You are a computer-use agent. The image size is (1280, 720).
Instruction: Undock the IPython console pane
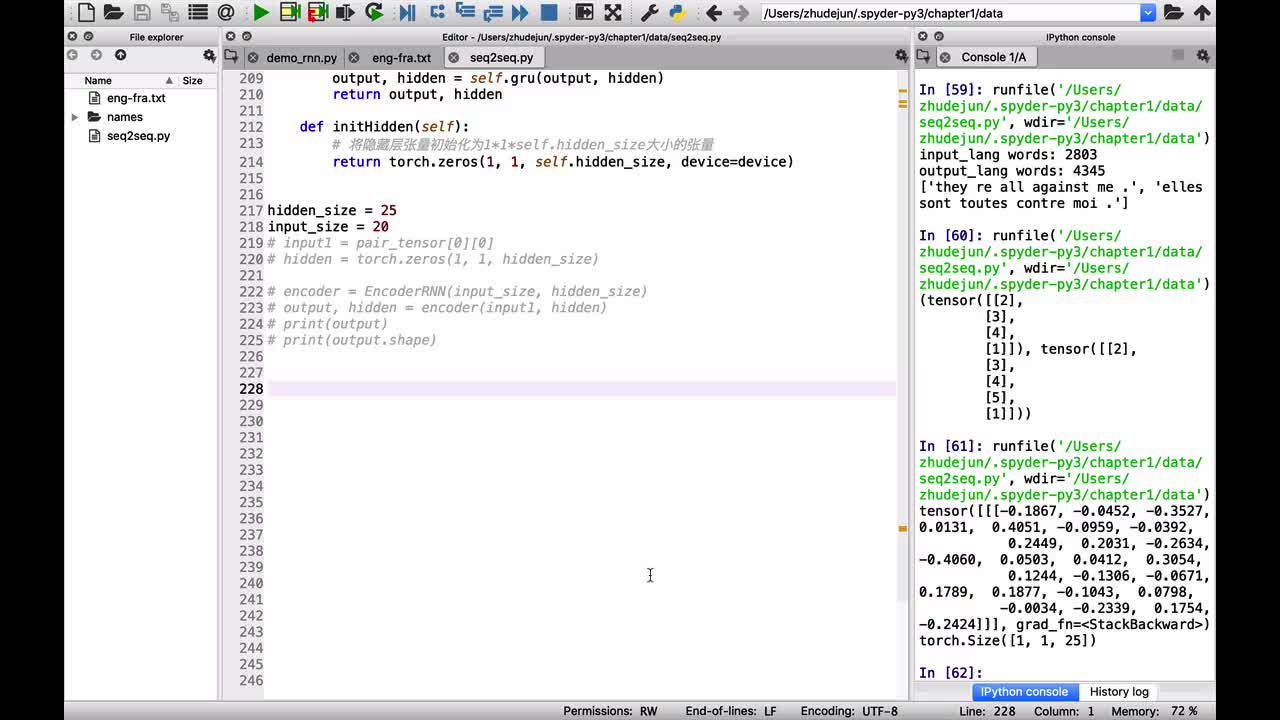pyautogui.click(x=941, y=36)
